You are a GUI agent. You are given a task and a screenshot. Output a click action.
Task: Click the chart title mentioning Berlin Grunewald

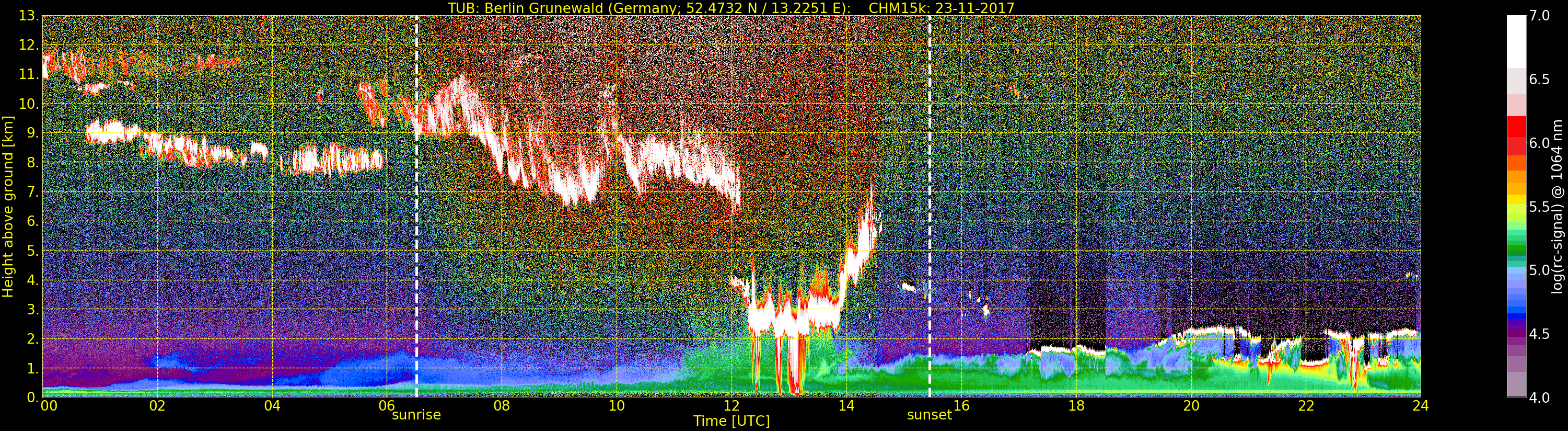[x=730, y=8]
